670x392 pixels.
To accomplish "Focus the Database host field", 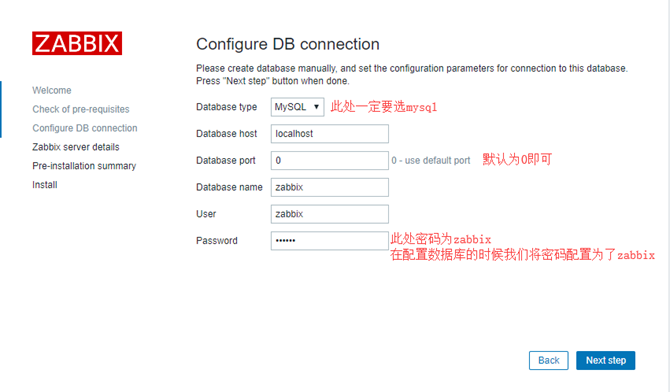I will tap(329, 134).
